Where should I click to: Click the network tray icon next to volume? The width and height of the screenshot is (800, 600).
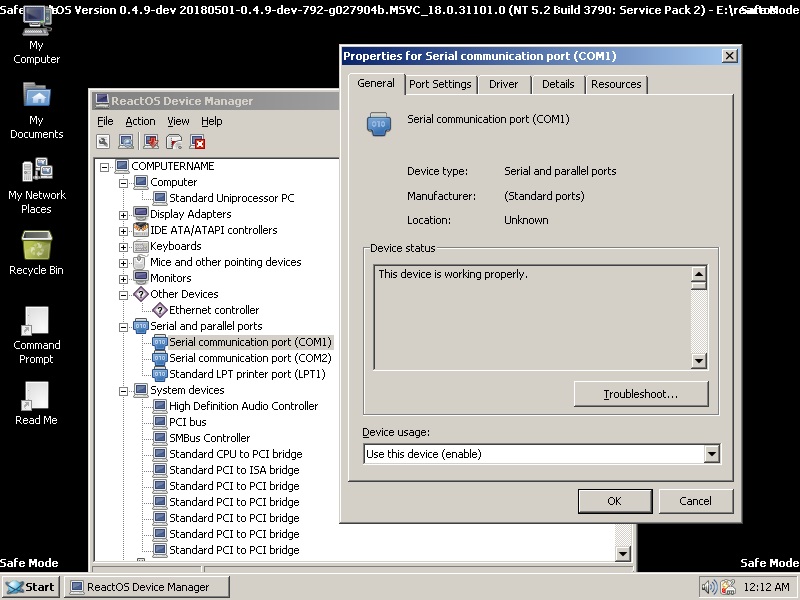click(x=728, y=587)
